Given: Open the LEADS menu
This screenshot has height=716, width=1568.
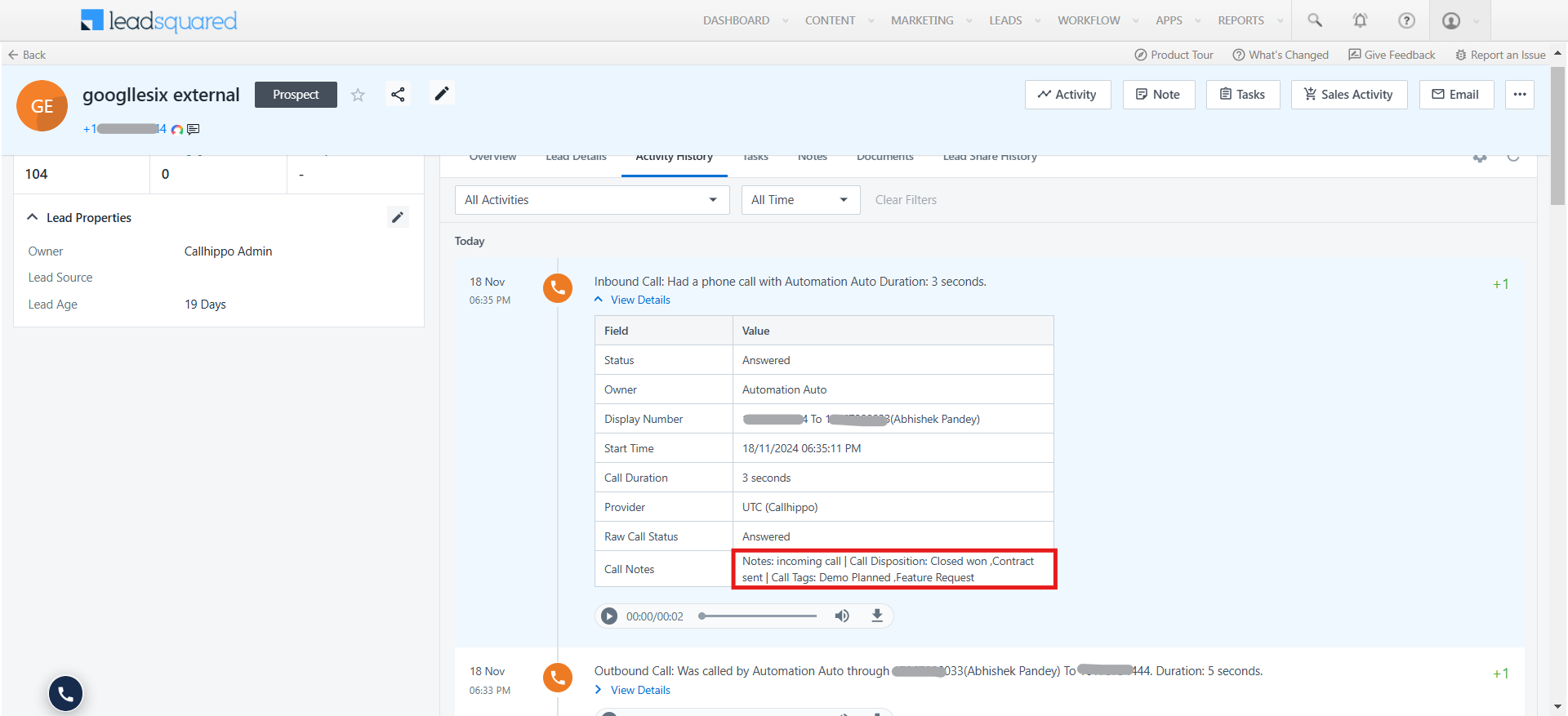Looking at the screenshot, I should point(1005,20).
